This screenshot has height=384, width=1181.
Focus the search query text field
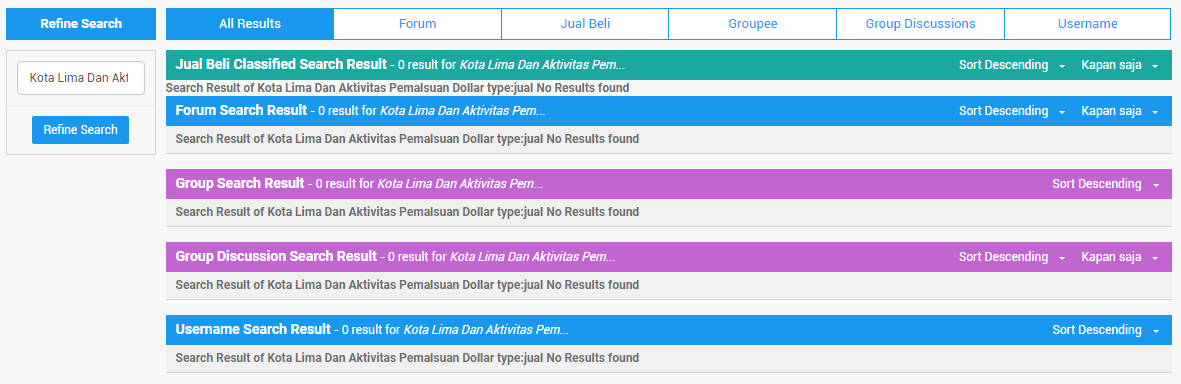[81, 78]
